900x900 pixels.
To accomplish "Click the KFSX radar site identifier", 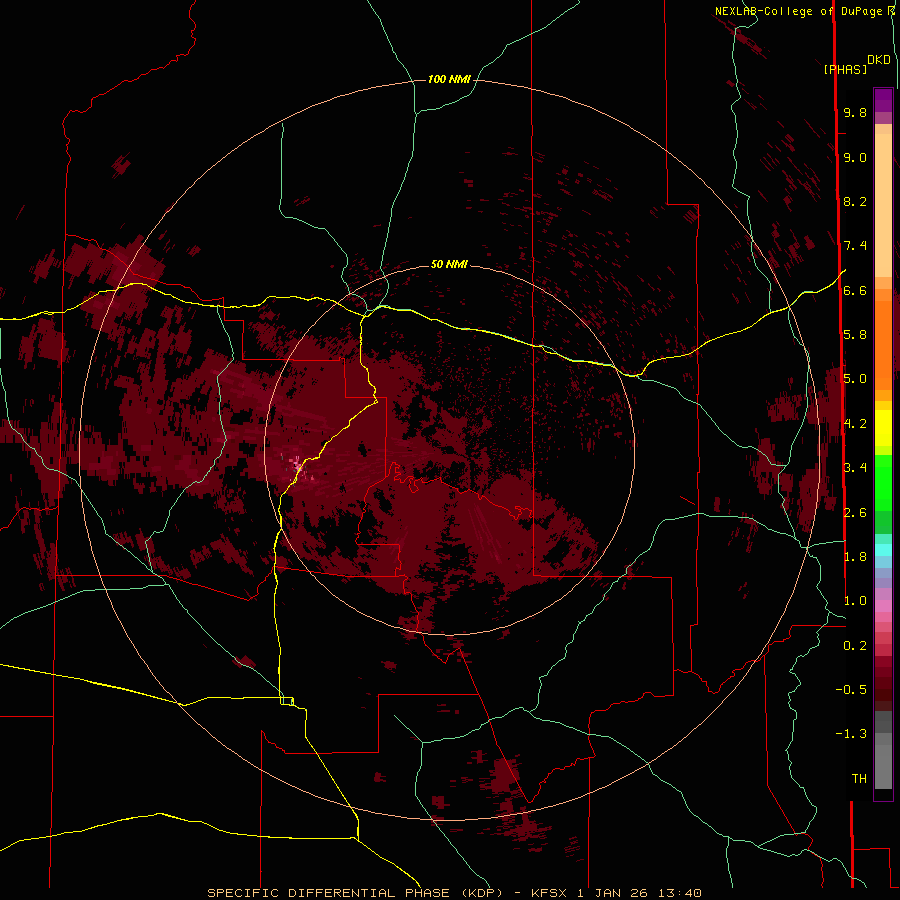I will (x=551, y=893).
